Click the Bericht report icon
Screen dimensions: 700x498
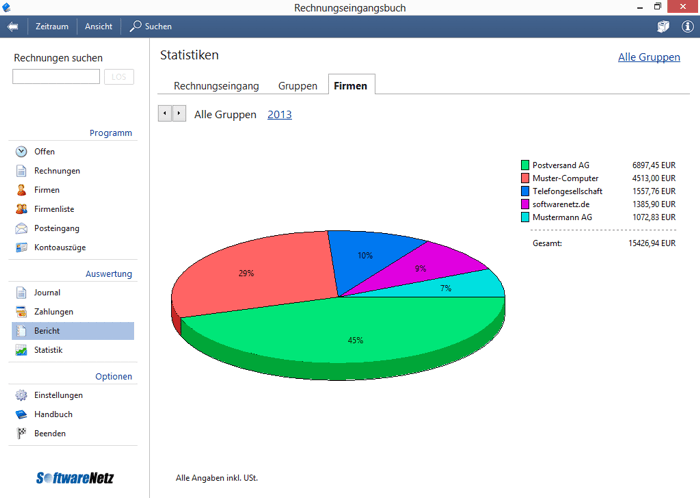(x=21, y=331)
